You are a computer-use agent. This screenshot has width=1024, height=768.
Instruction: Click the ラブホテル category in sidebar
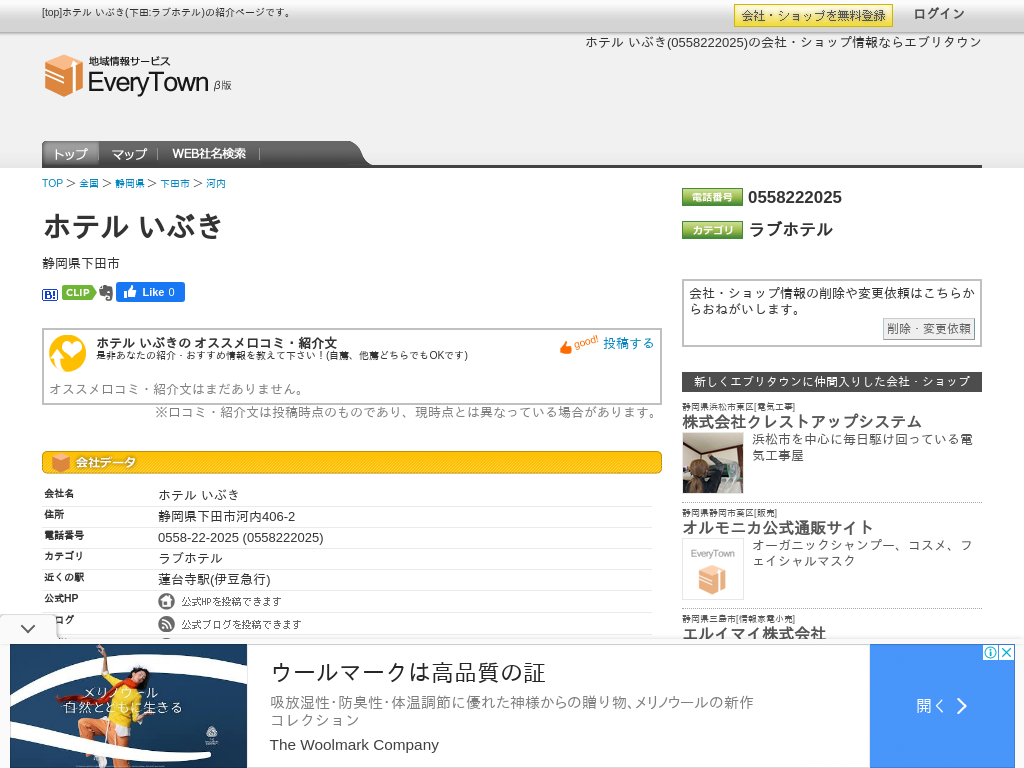coord(791,230)
